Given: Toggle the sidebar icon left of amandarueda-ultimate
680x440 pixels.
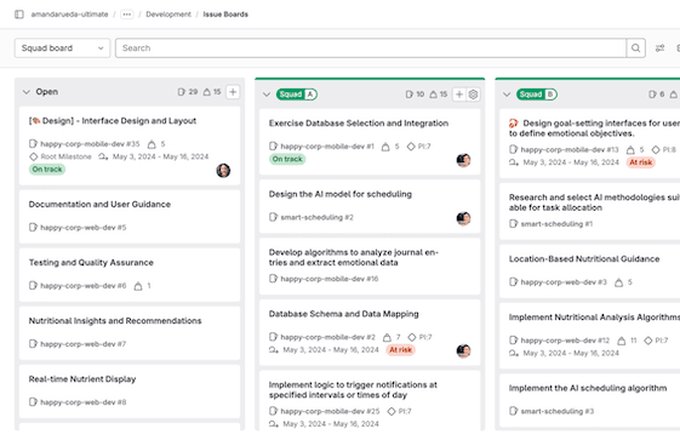Looking at the screenshot, I should coord(19,14).
